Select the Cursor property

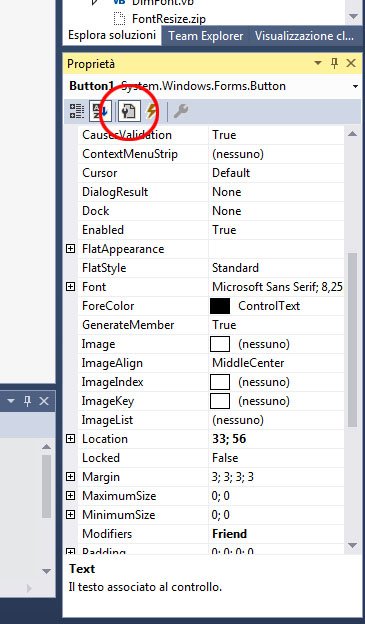[100, 173]
